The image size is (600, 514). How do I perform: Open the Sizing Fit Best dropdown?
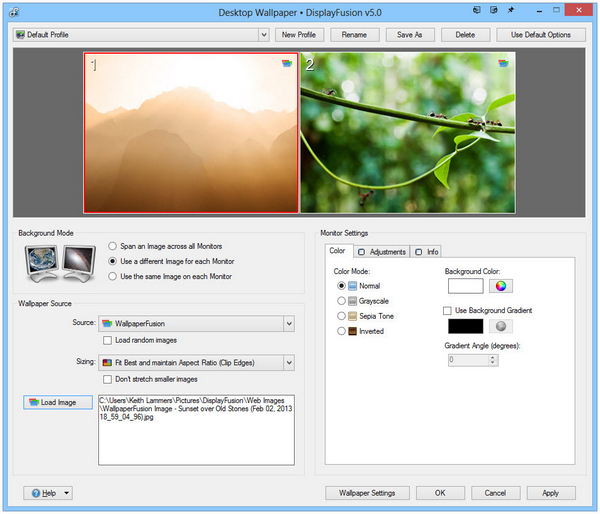tap(289, 363)
